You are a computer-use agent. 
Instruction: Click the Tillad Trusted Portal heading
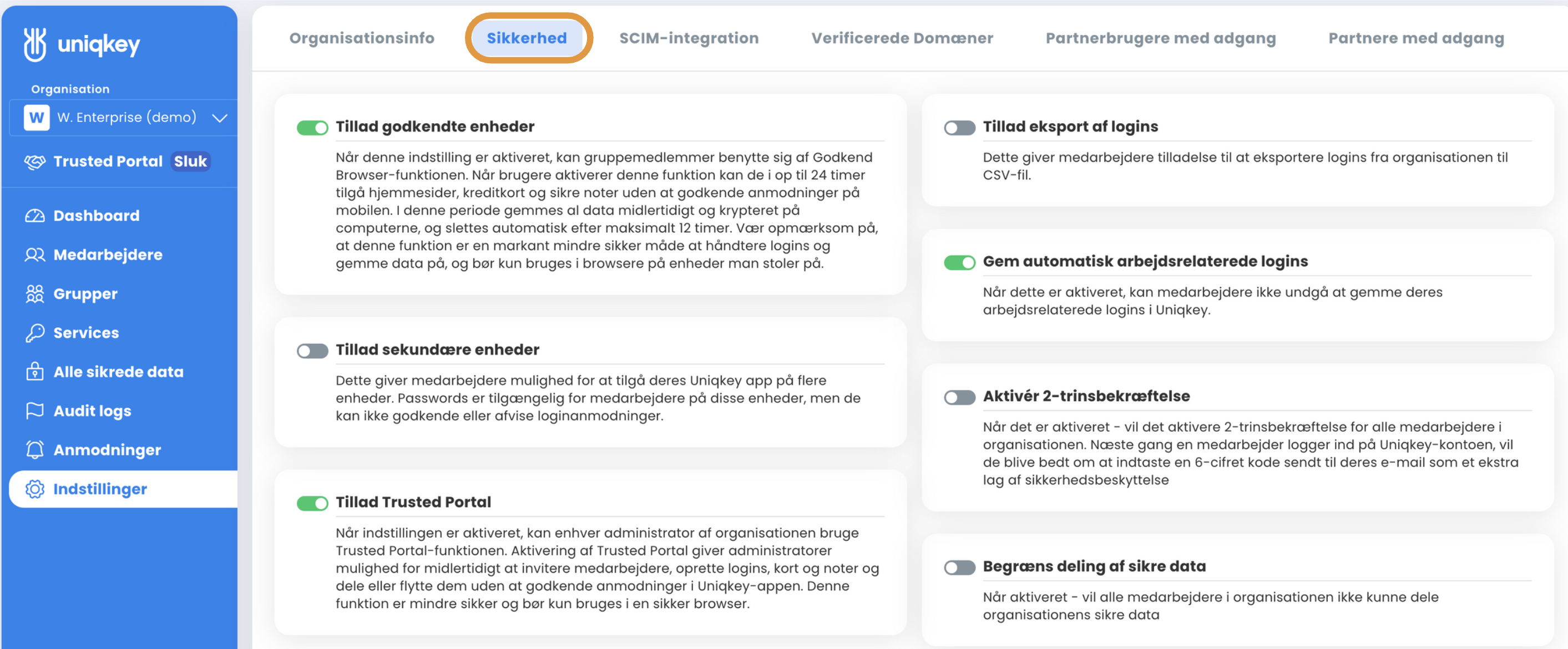click(x=413, y=502)
